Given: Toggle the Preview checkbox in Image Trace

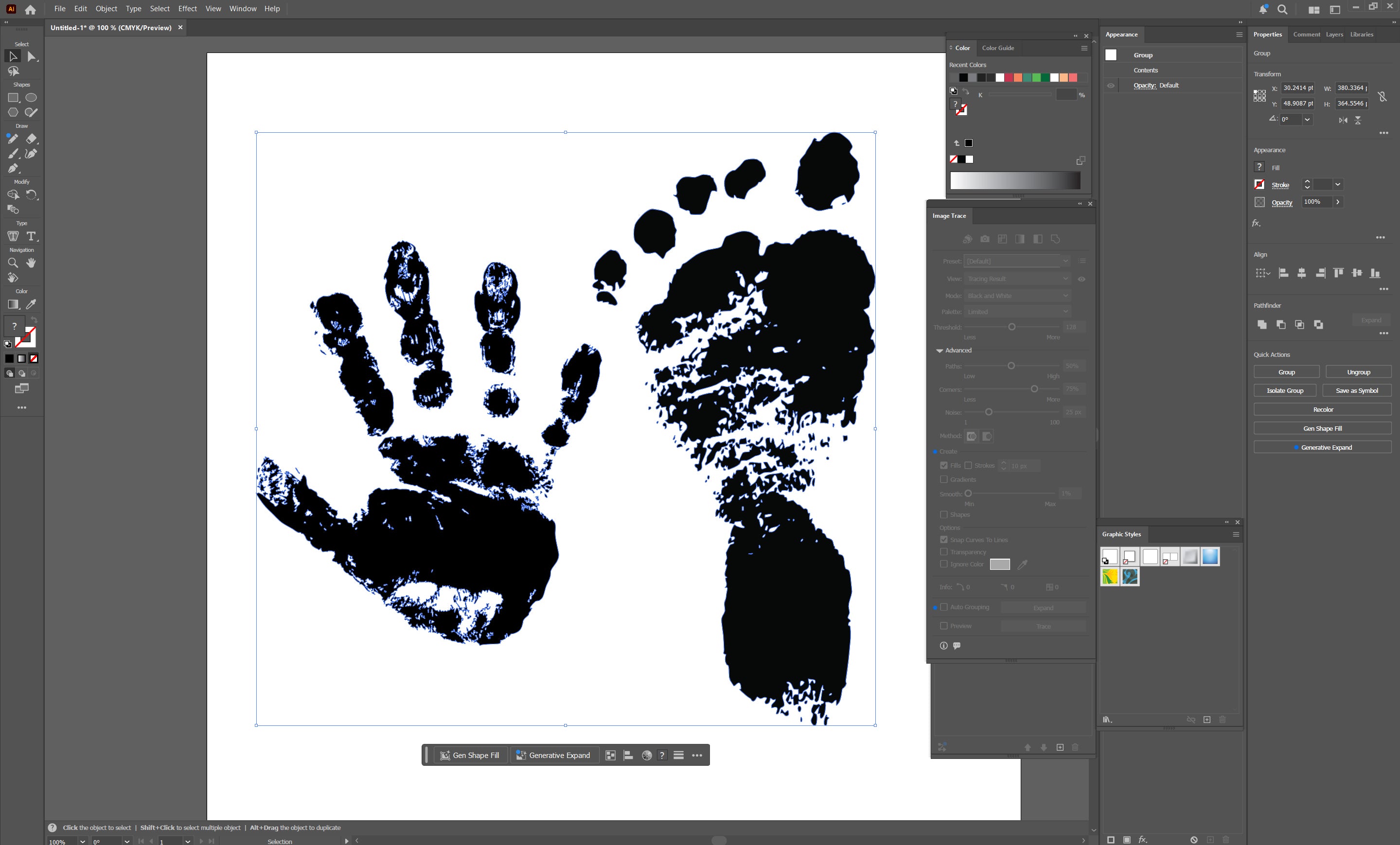Looking at the screenshot, I should point(944,626).
